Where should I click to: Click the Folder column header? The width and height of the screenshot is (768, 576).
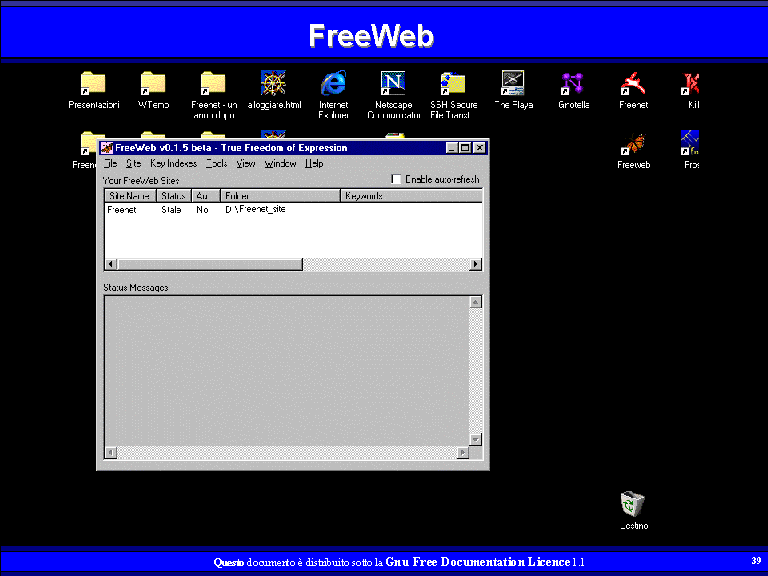click(280, 196)
